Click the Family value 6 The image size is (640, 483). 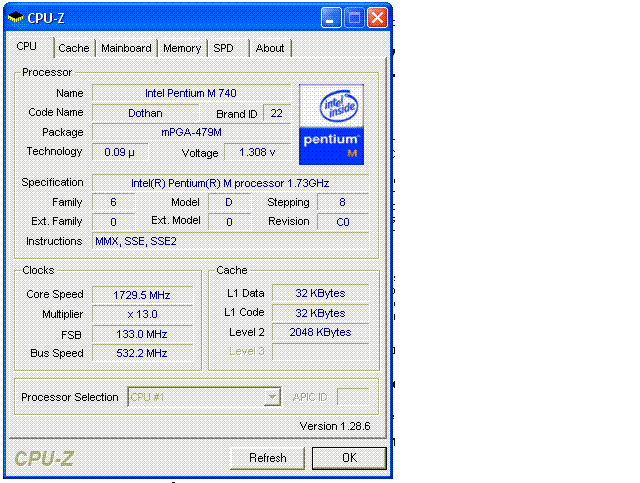pos(113,202)
